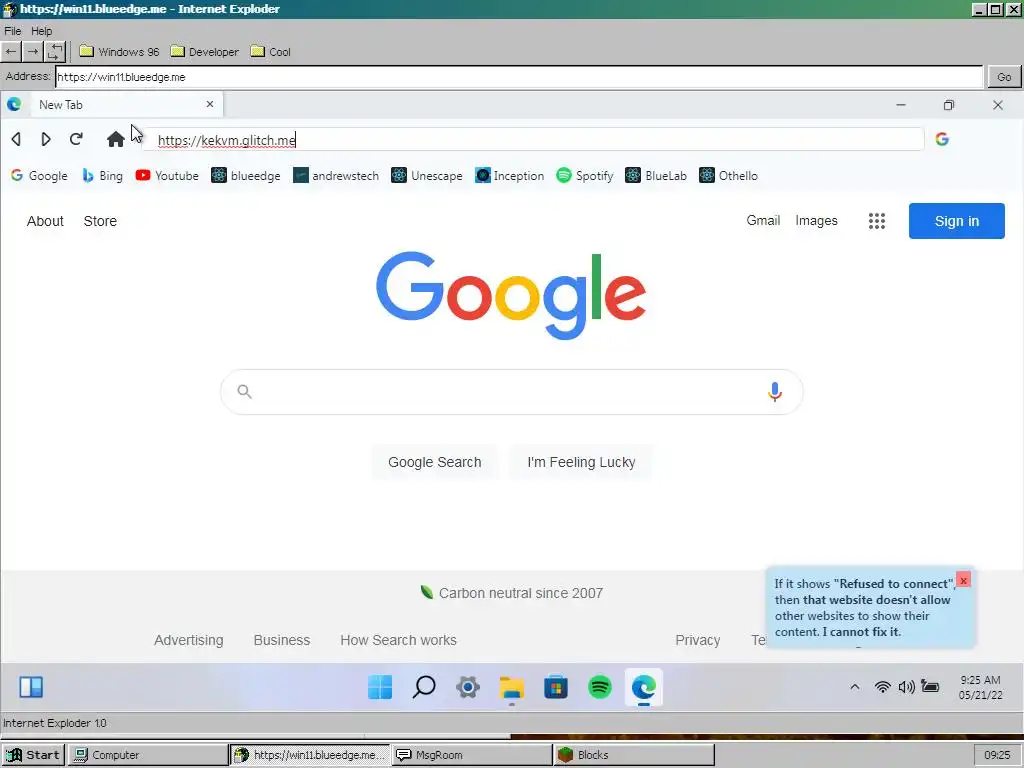Open the Privacy footer link
The height and width of the screenshot is (768, 1024).
coord(697,640)
